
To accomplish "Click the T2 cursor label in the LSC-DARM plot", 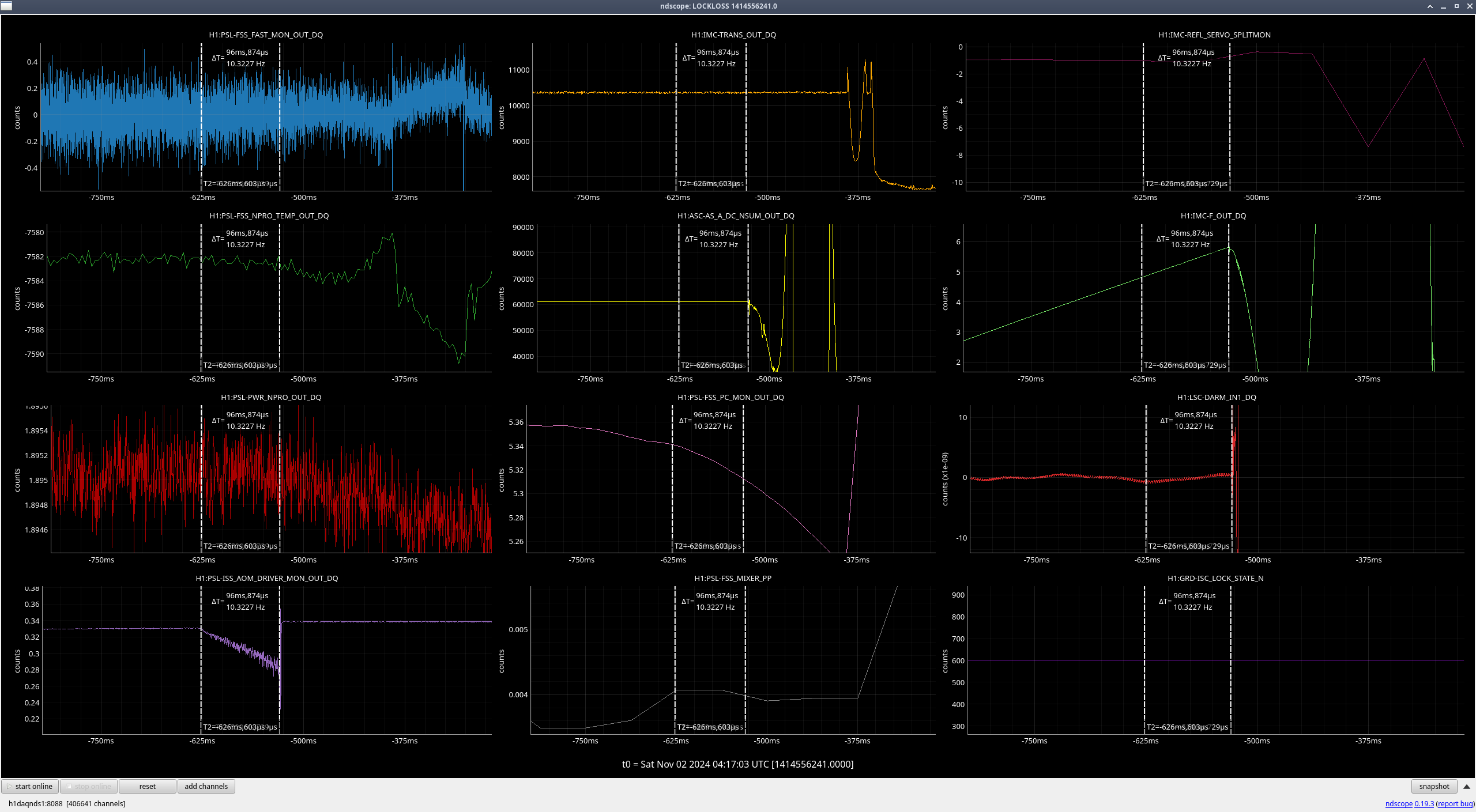I will point(1189,546).
